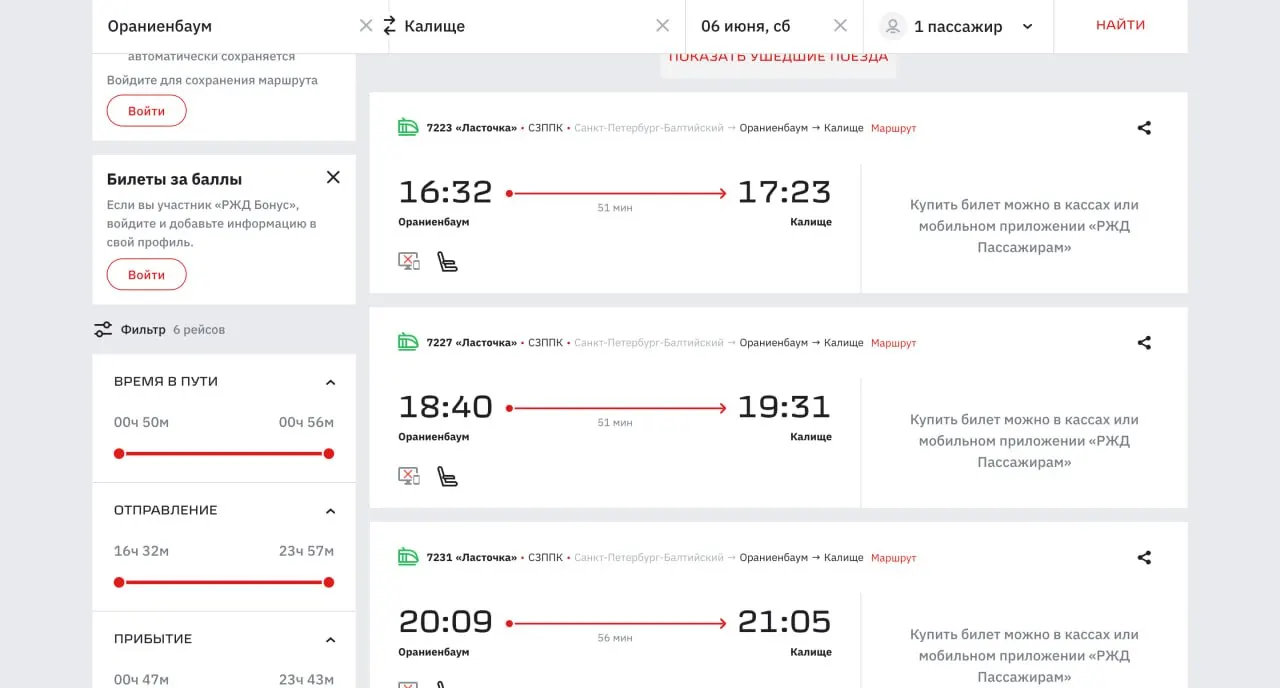Show departed trains link

tap(778, 57)
